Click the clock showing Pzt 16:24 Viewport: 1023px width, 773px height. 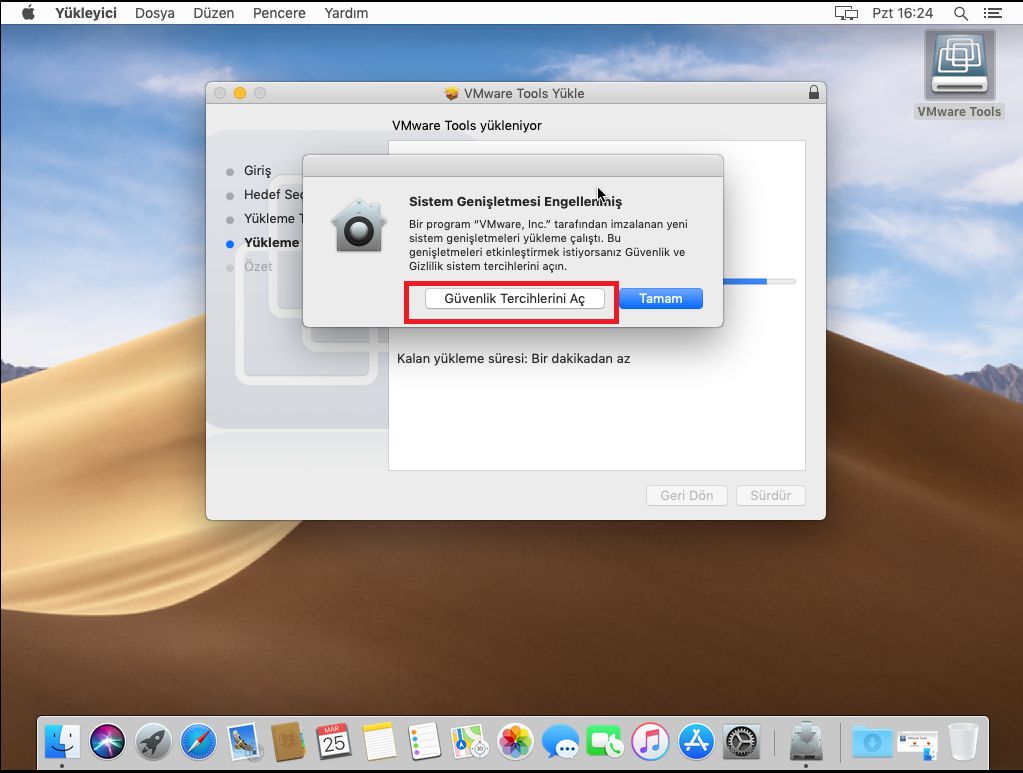pos(903,13)
